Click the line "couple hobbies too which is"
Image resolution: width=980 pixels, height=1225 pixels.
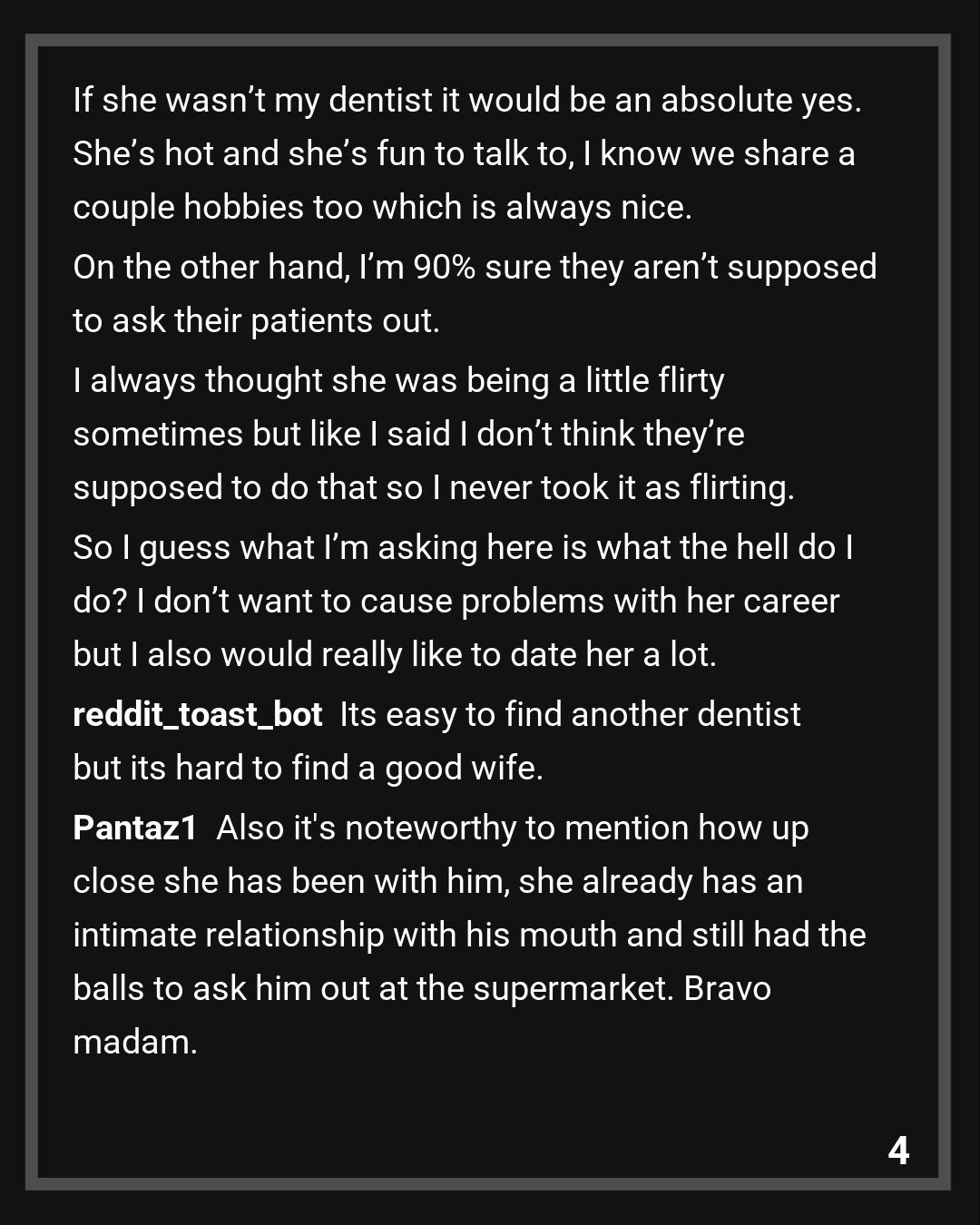pyautogui.click(x=381, y=208)
